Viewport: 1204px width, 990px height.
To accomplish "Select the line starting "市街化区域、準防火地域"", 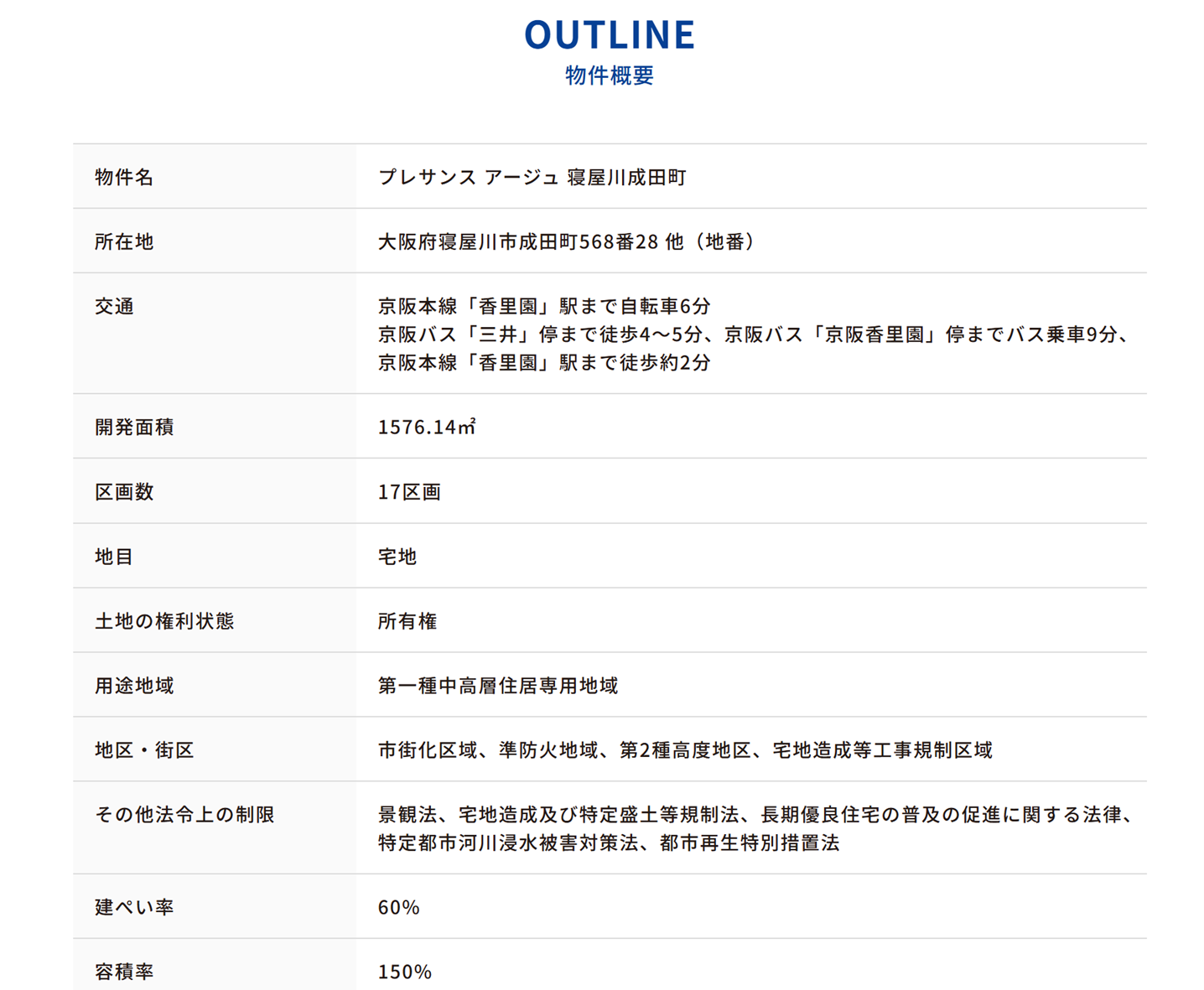I will 685,749.
